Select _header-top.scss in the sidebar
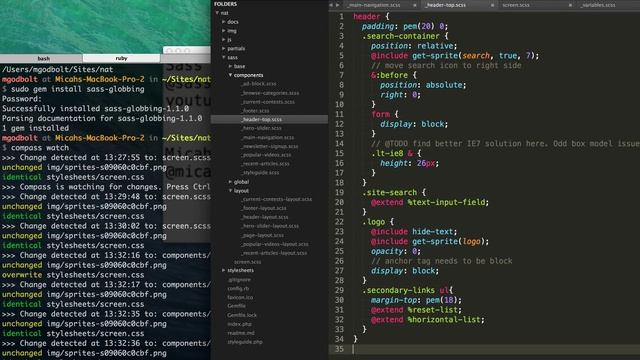This screenshot has height=360, width=640. point(261,119)
